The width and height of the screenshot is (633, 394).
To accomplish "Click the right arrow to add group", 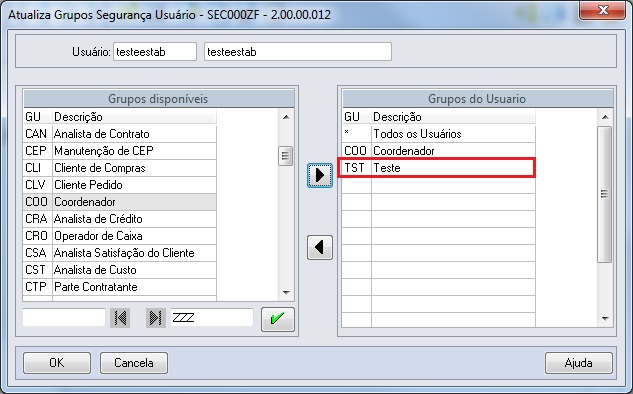I will [320, 175].
